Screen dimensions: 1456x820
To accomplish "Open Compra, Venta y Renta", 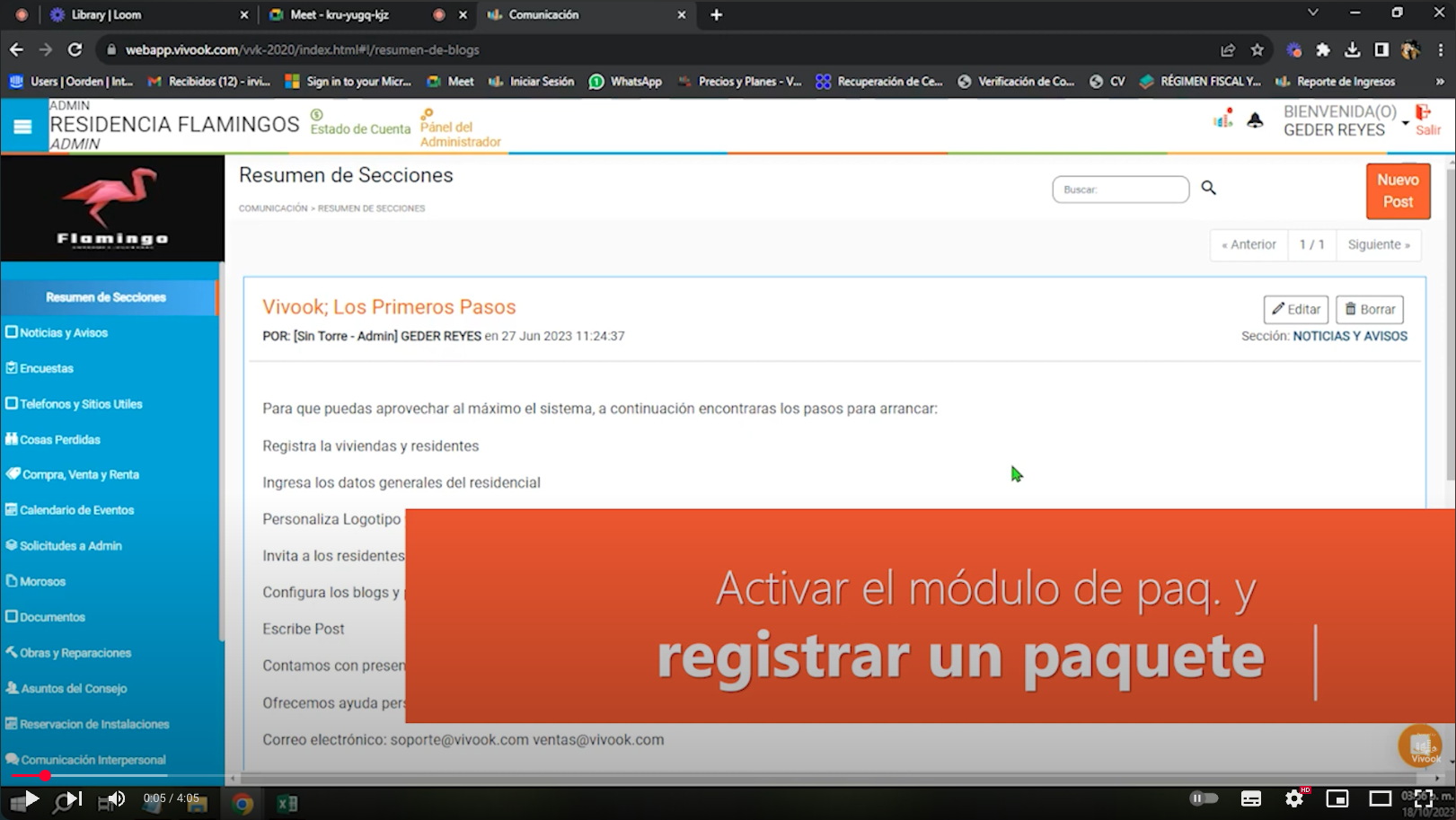I will pos(79,474).
